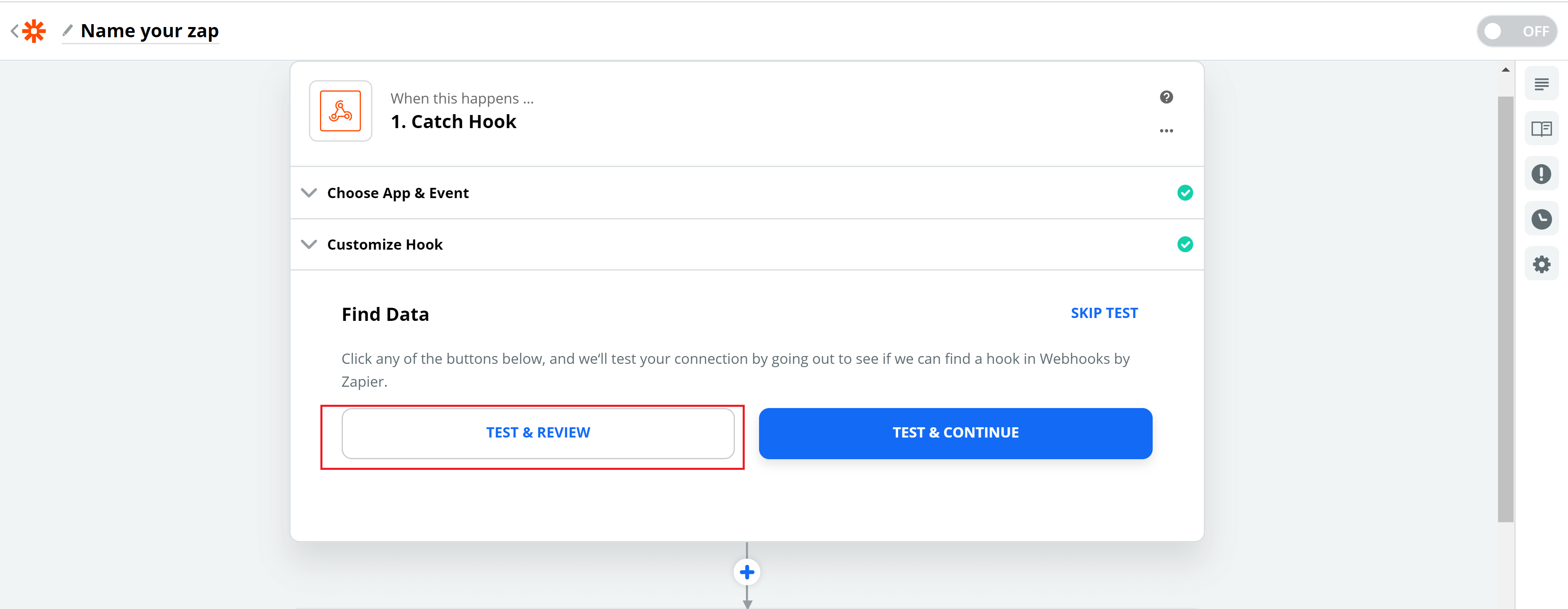Viewport: 1568px width, 609px height.
Task: Click the Test & Review button
Action: click(x=538, y=433)
